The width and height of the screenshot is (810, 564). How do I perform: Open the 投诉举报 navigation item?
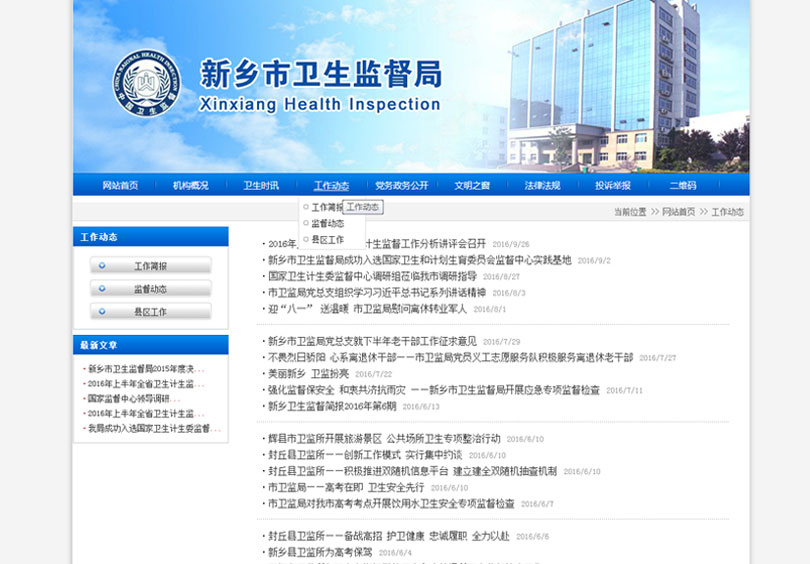[613, 185]
